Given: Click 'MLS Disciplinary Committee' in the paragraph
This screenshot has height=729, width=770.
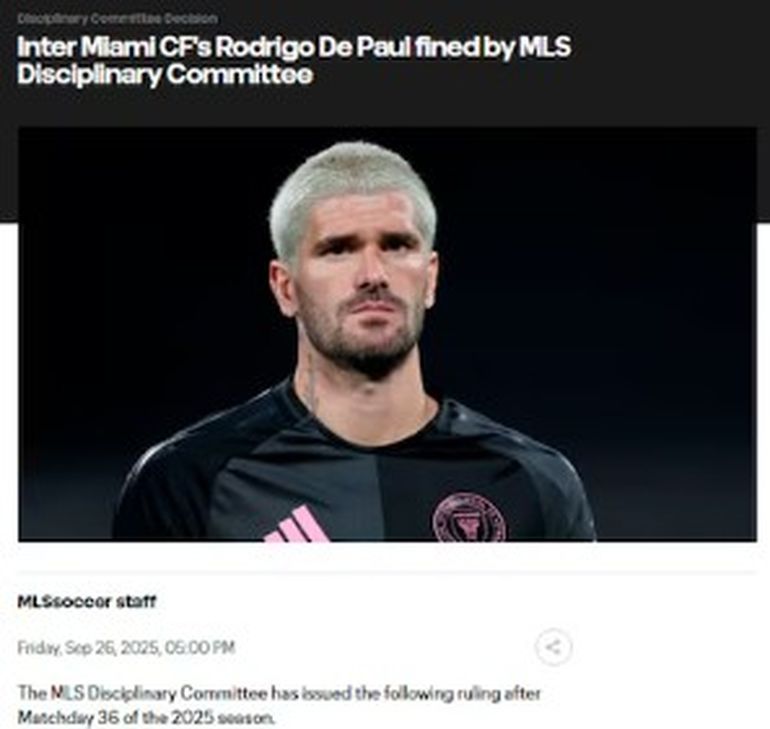Looking at the screenshot, I should pyautogui.click(x=159, y=693).
